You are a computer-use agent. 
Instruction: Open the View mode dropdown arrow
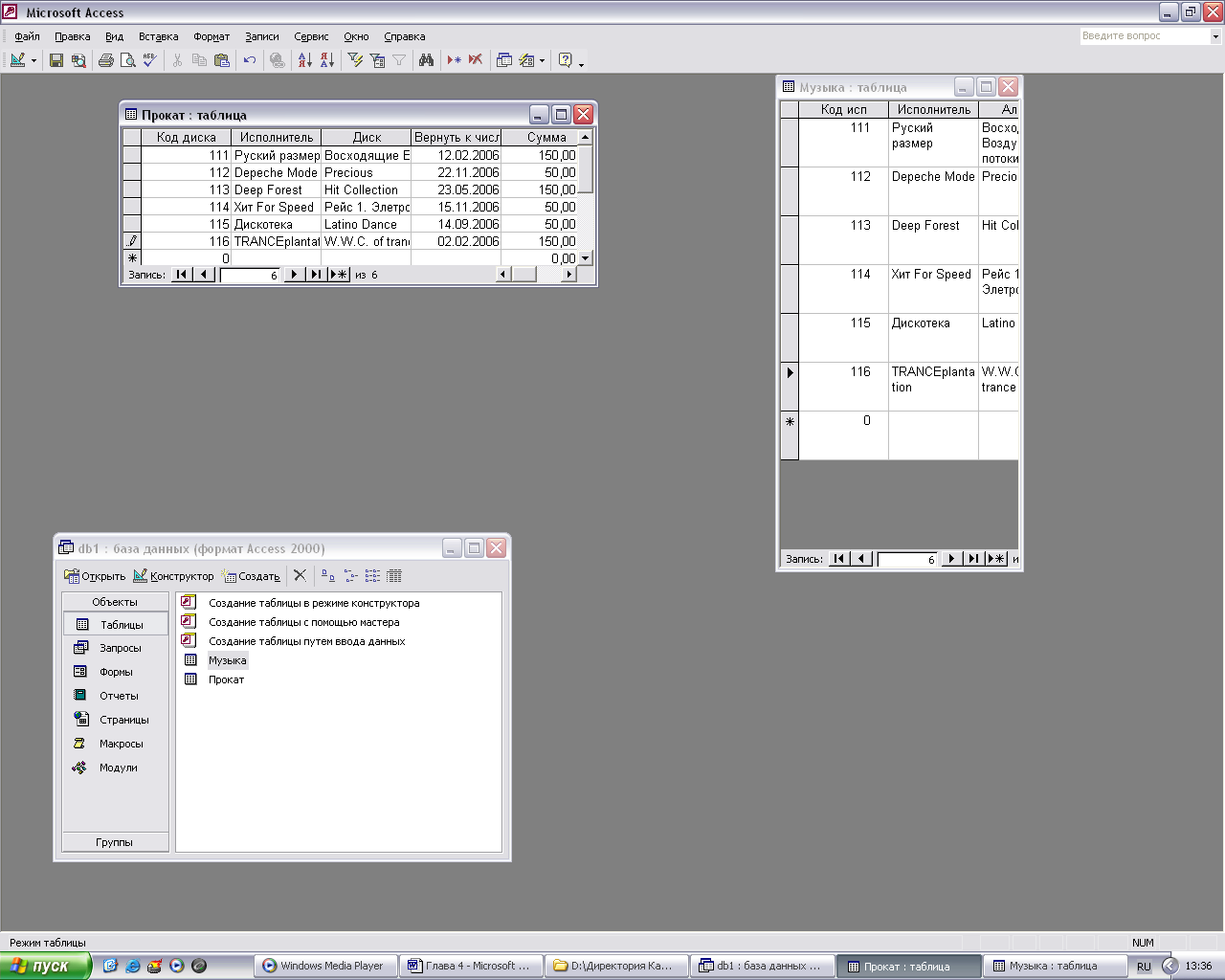pyautogui.click(x=33, y=60)
